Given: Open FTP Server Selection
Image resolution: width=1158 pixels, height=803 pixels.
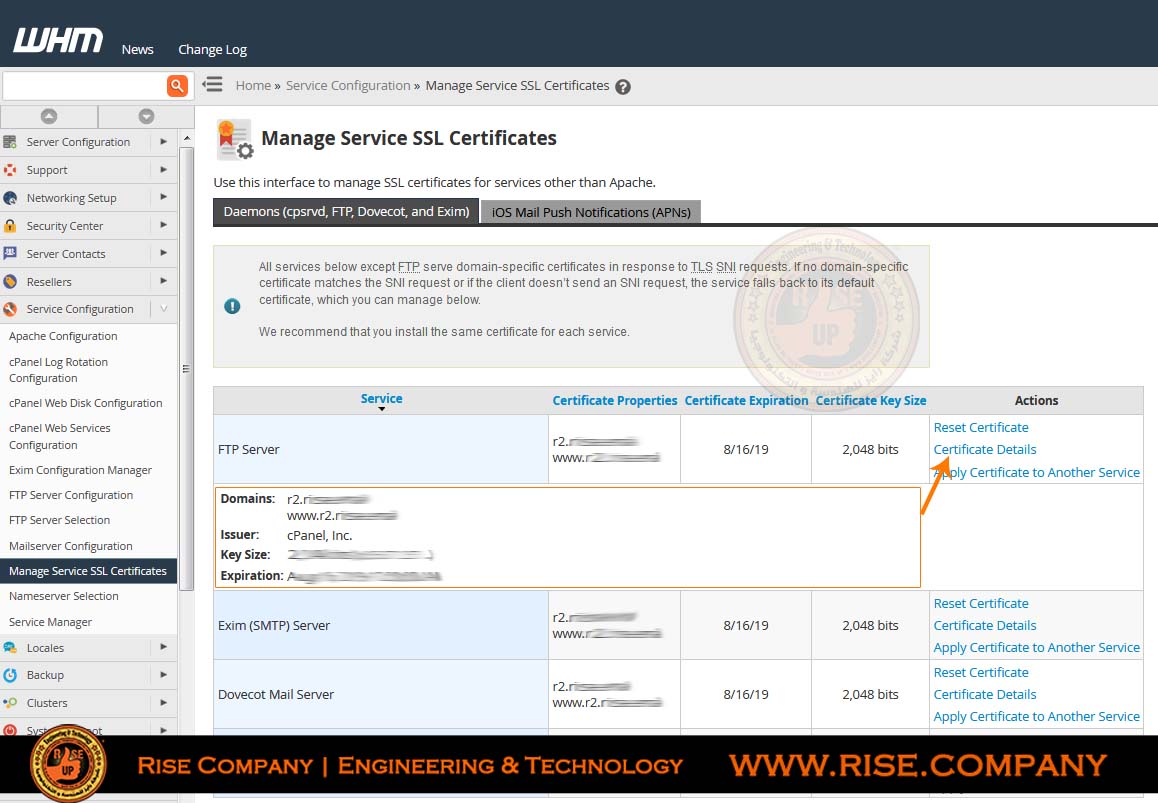Looking at the screenshot, I should coord(59,521).
